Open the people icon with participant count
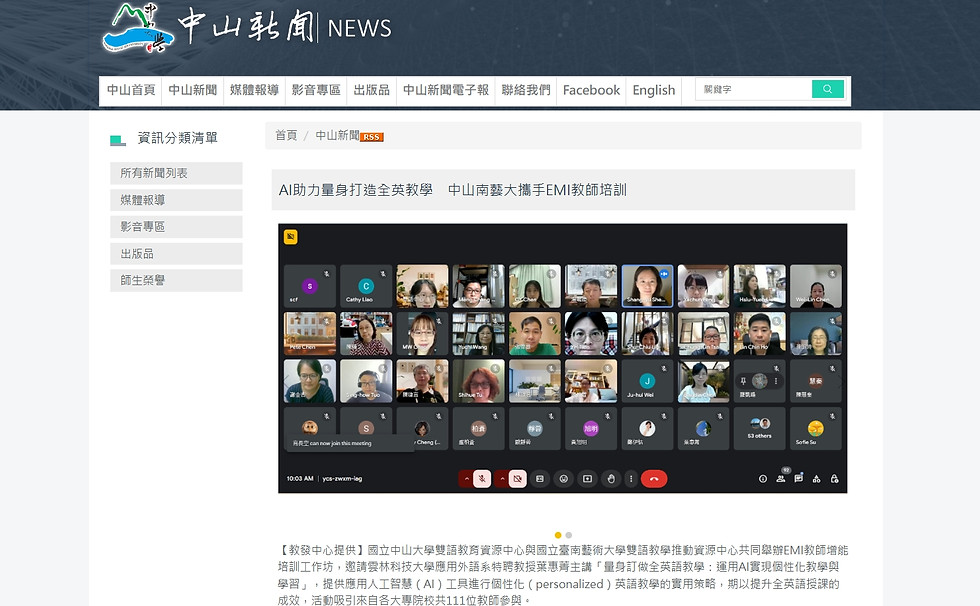Viewport: 980px width, 606px height. (781, 477)
